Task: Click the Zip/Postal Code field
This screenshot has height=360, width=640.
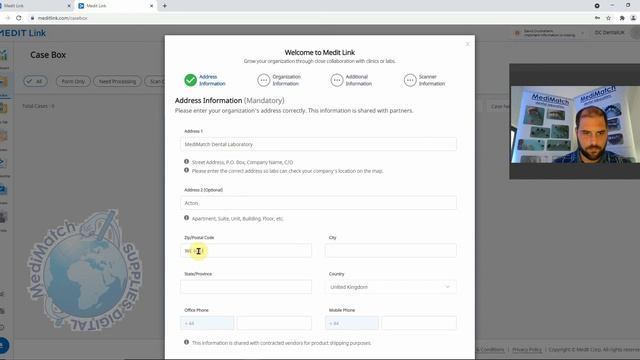Action: 246,251
